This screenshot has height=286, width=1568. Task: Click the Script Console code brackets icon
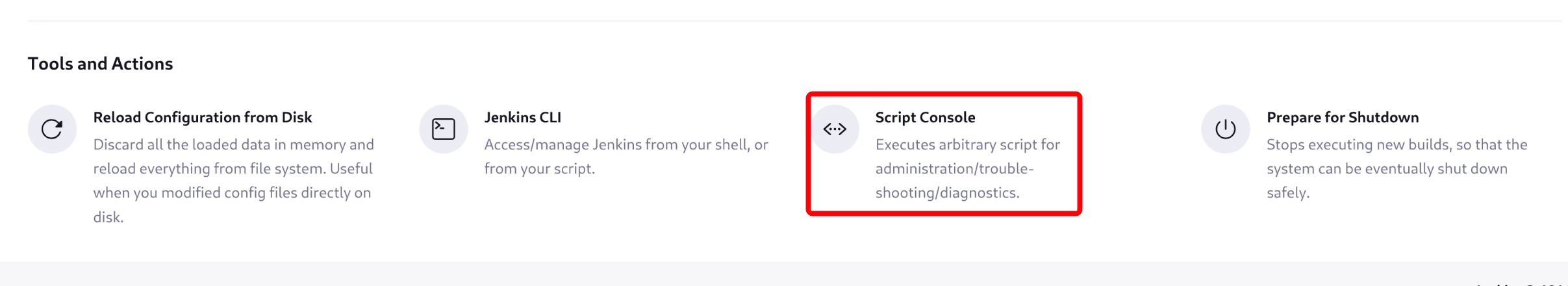point(835,129)
